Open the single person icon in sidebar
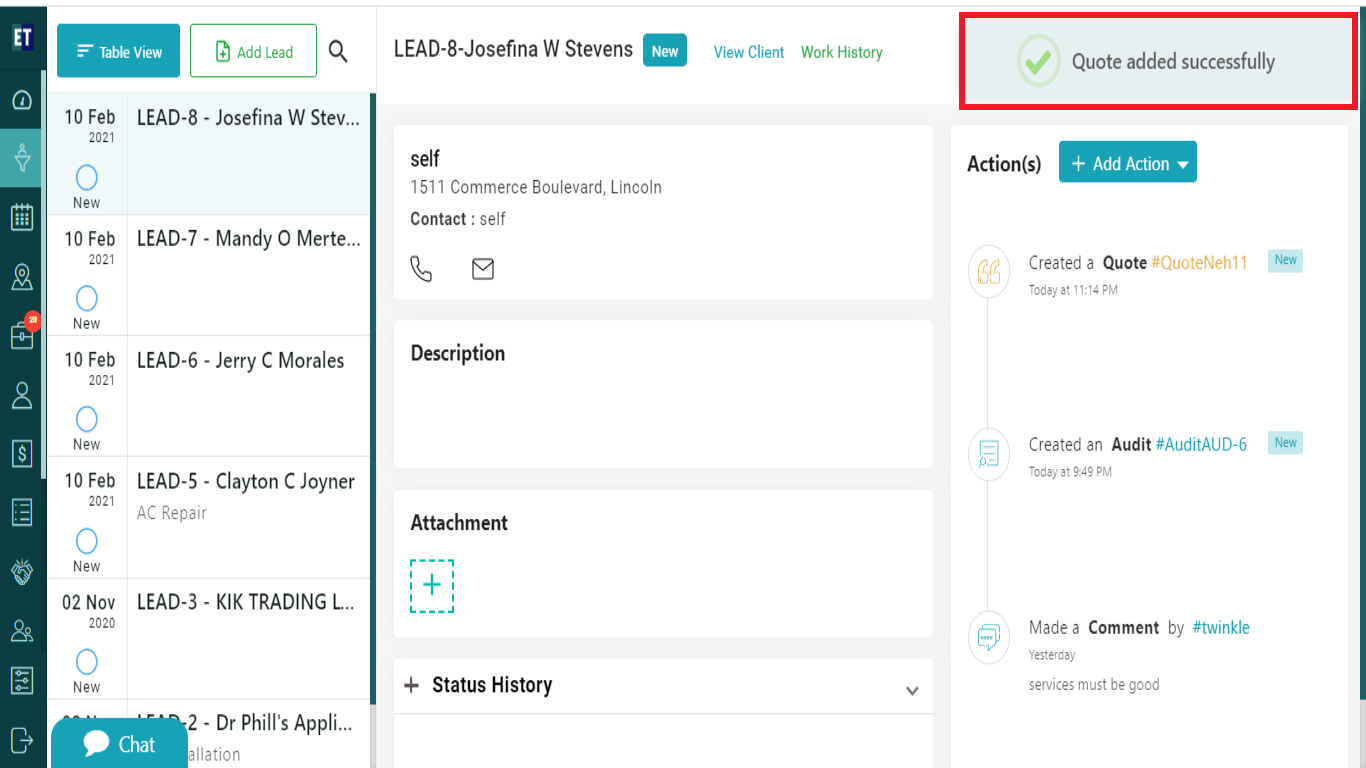1366x768 pixels. tap(22, 395)
